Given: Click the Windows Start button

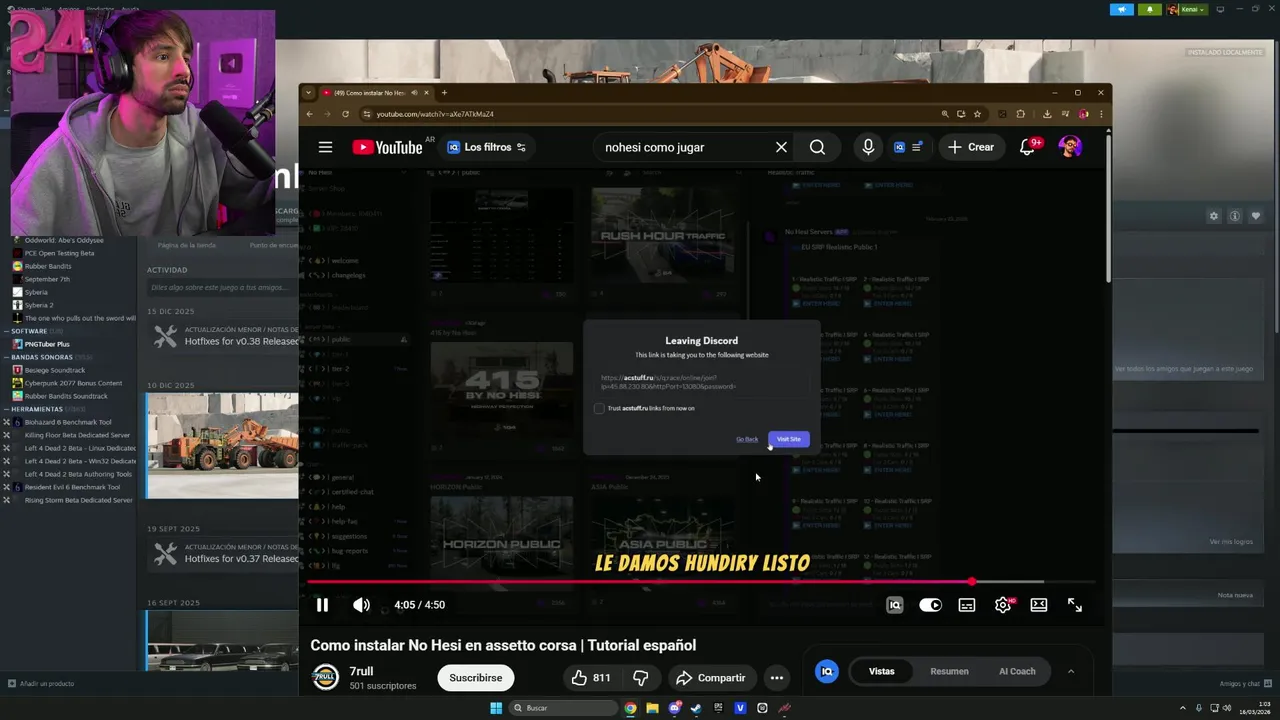Looking at the screenshot, I should coord(496,708).
